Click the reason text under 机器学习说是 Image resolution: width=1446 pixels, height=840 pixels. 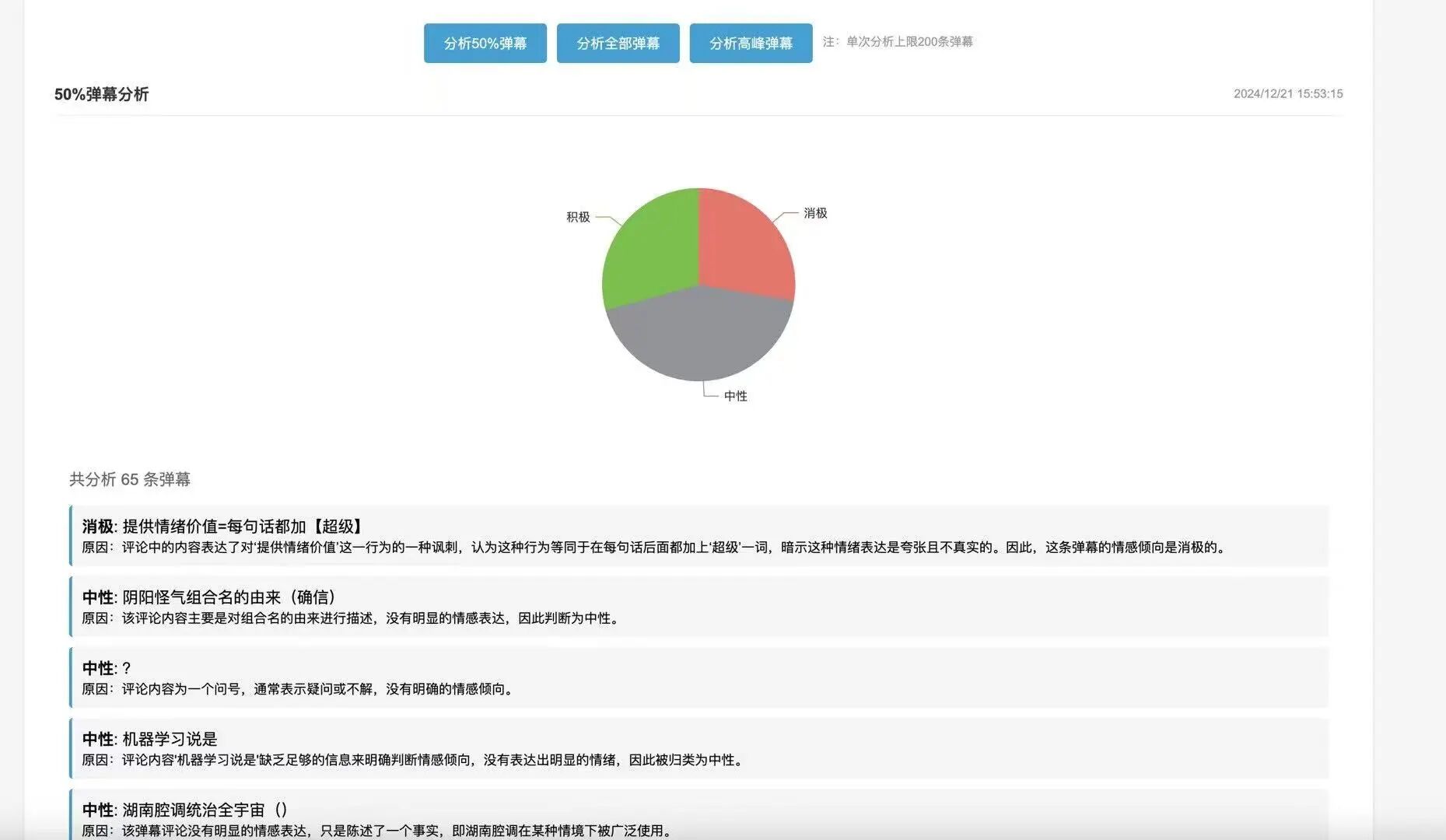pyautogui.click(x=412, y=760)
